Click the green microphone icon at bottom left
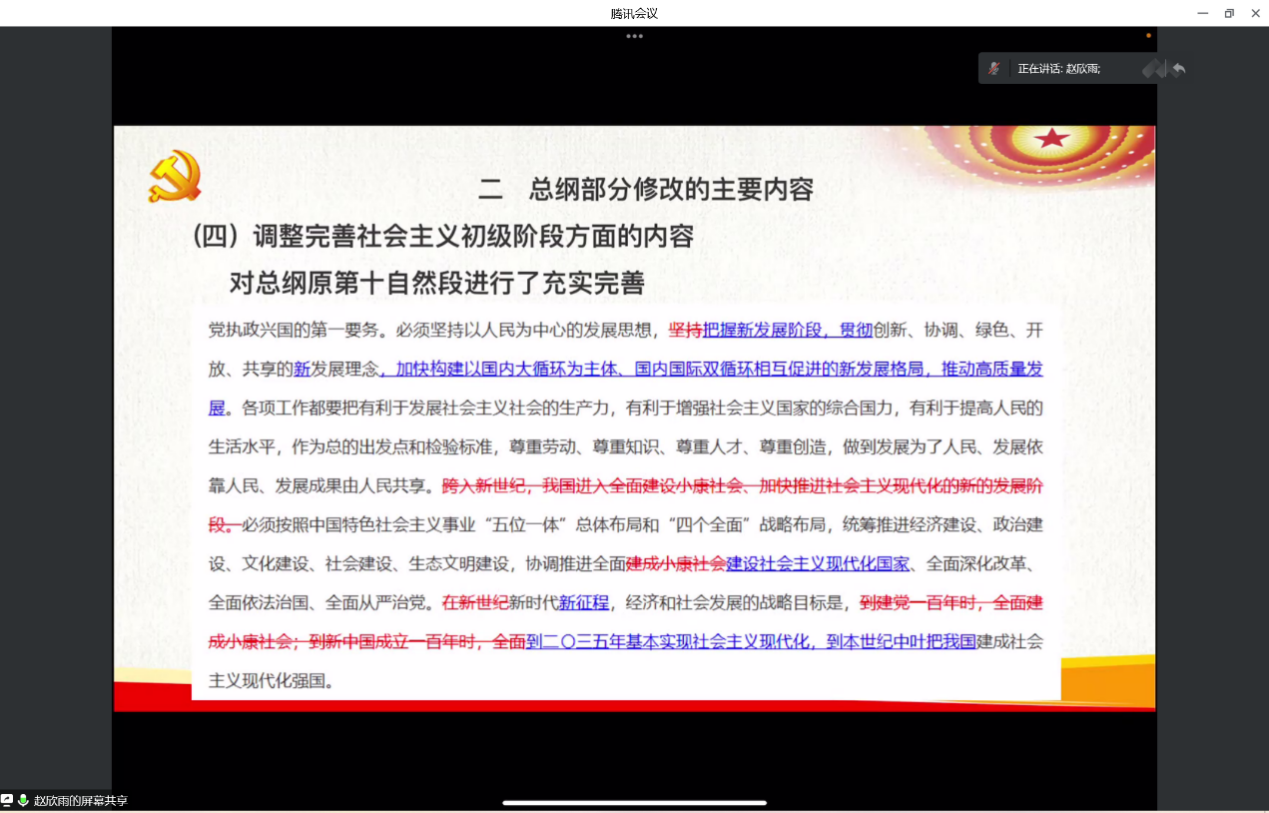The width and height of the screenshot is (1269, 813). click(x=23, y=800)
